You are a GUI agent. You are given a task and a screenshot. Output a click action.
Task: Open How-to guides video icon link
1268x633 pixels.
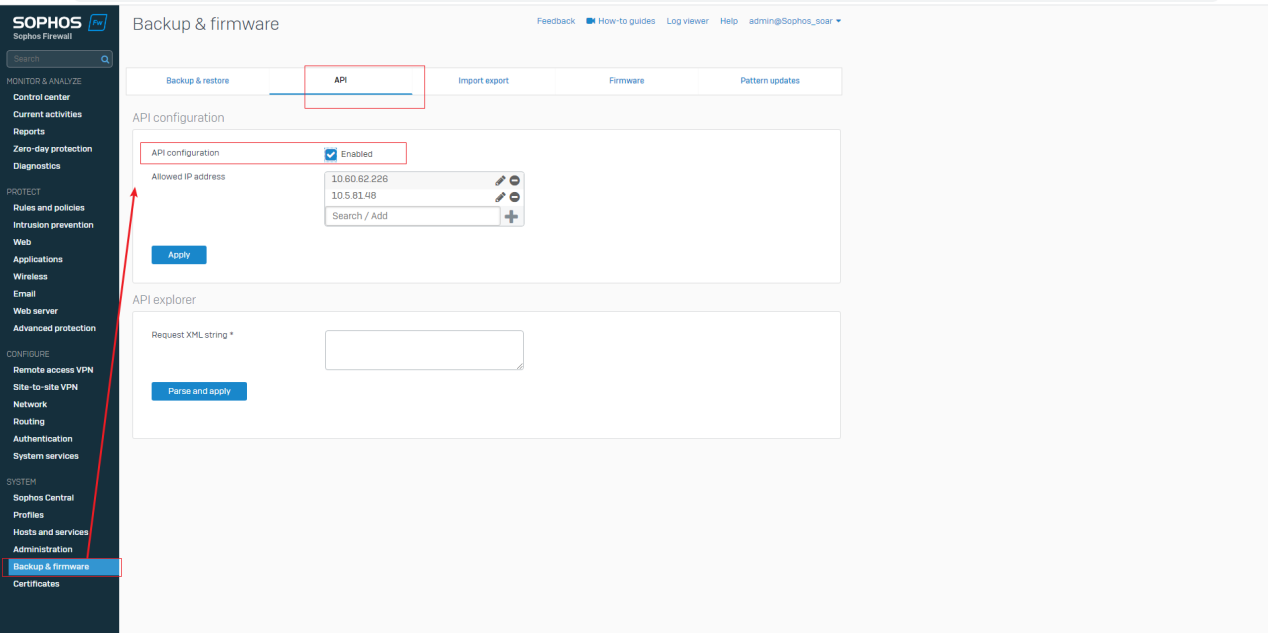(x=591, y=21)
